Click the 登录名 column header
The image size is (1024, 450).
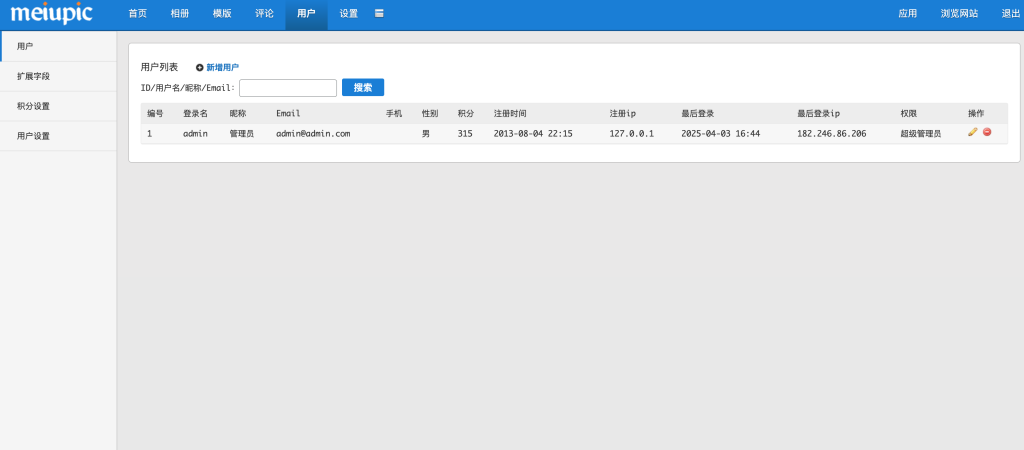195,114
